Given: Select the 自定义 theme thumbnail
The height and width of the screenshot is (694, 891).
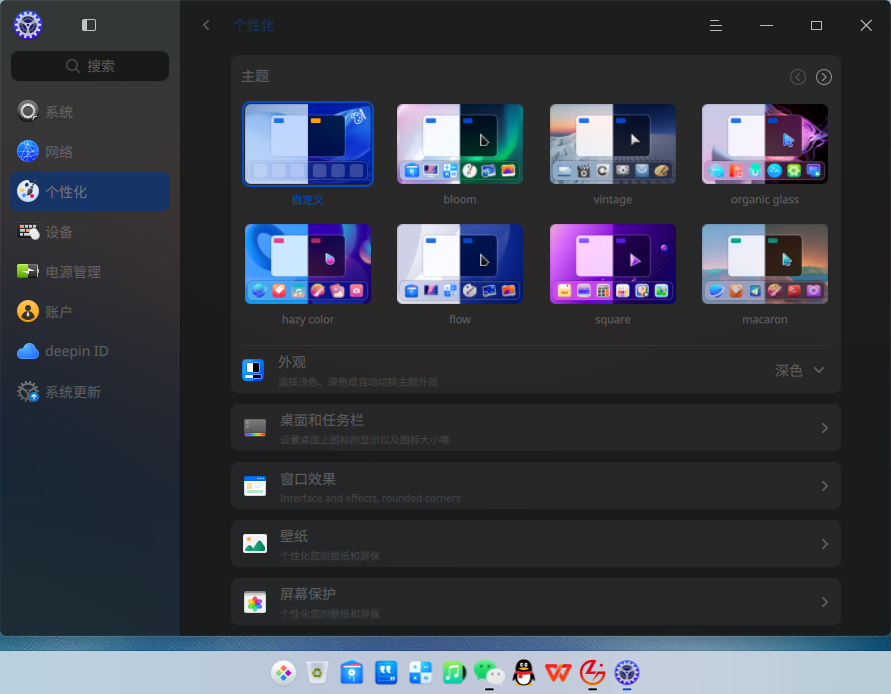Looking at the screenshot, I should (x=308, y=144).
